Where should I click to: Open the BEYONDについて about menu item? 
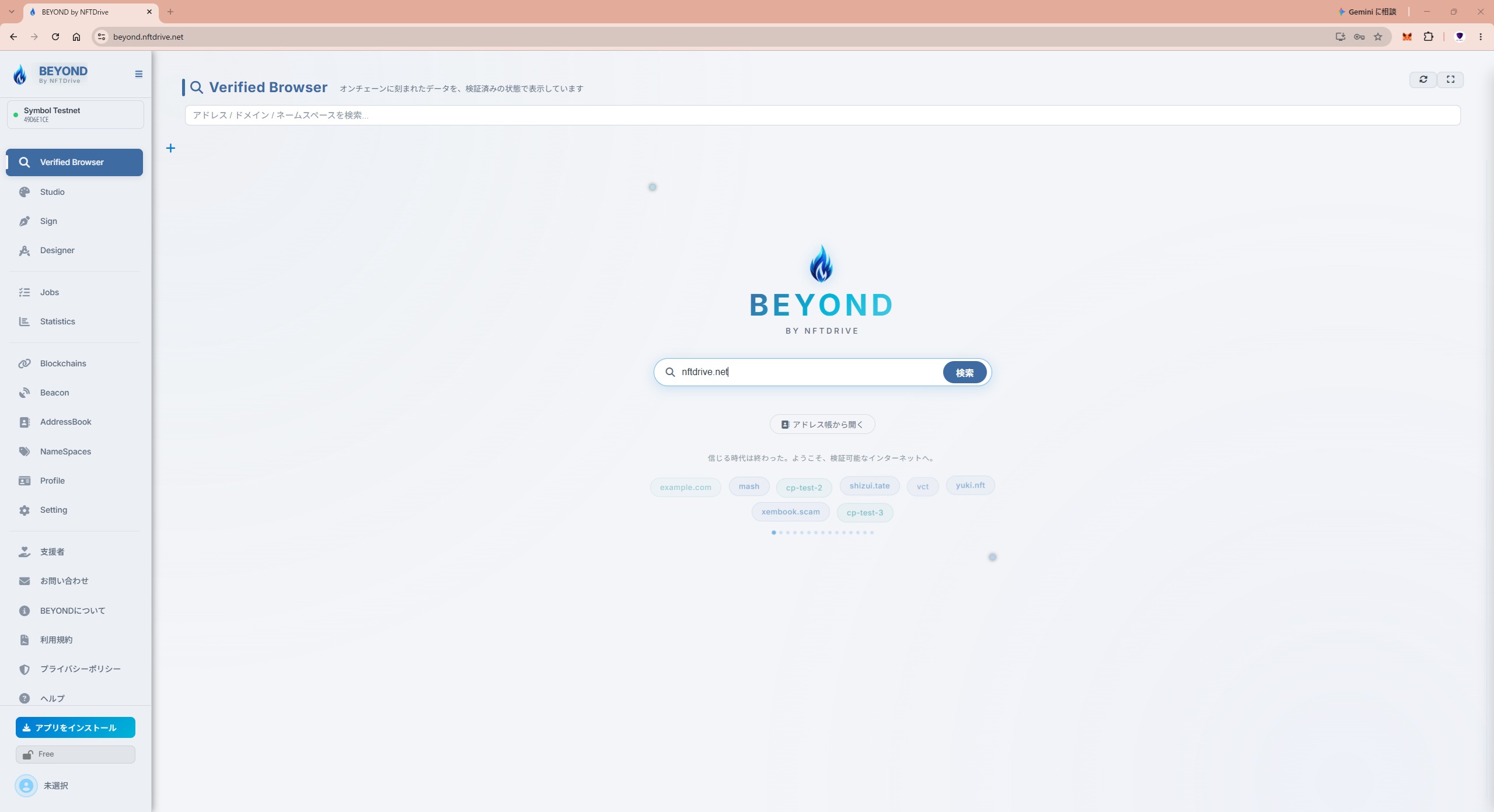74,611
